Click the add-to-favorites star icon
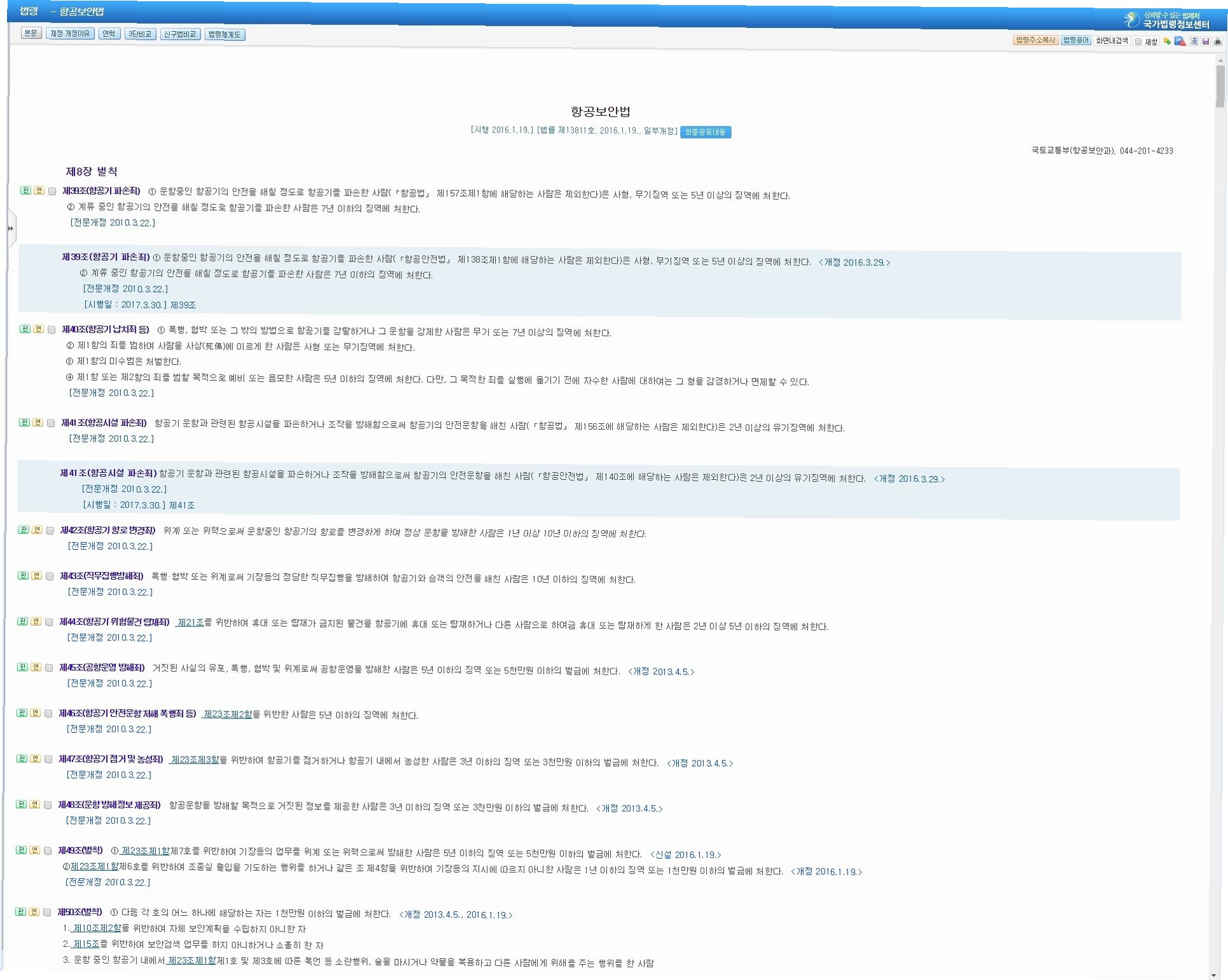This screenshot has height=980, width=1228. coord(1166,41)
